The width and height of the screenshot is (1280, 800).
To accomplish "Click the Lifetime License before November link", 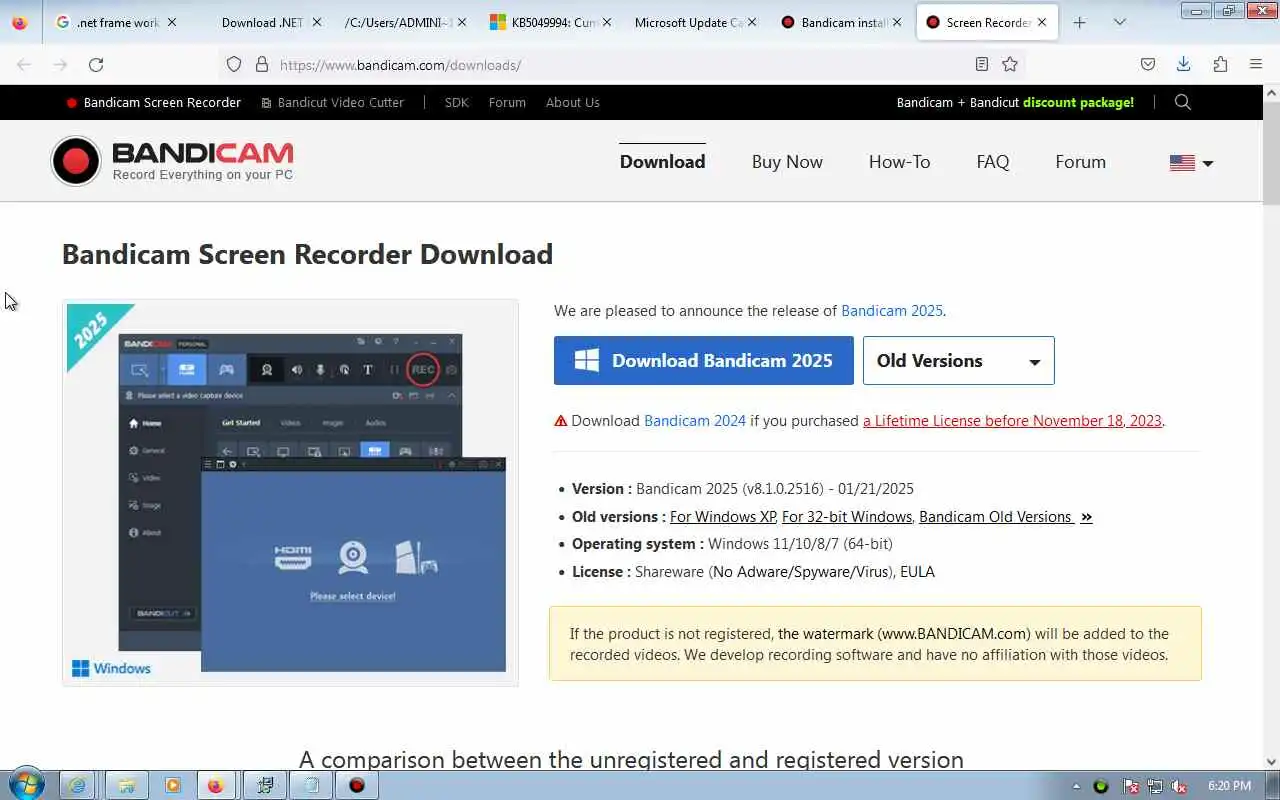I will click(x=1012, y=421).
